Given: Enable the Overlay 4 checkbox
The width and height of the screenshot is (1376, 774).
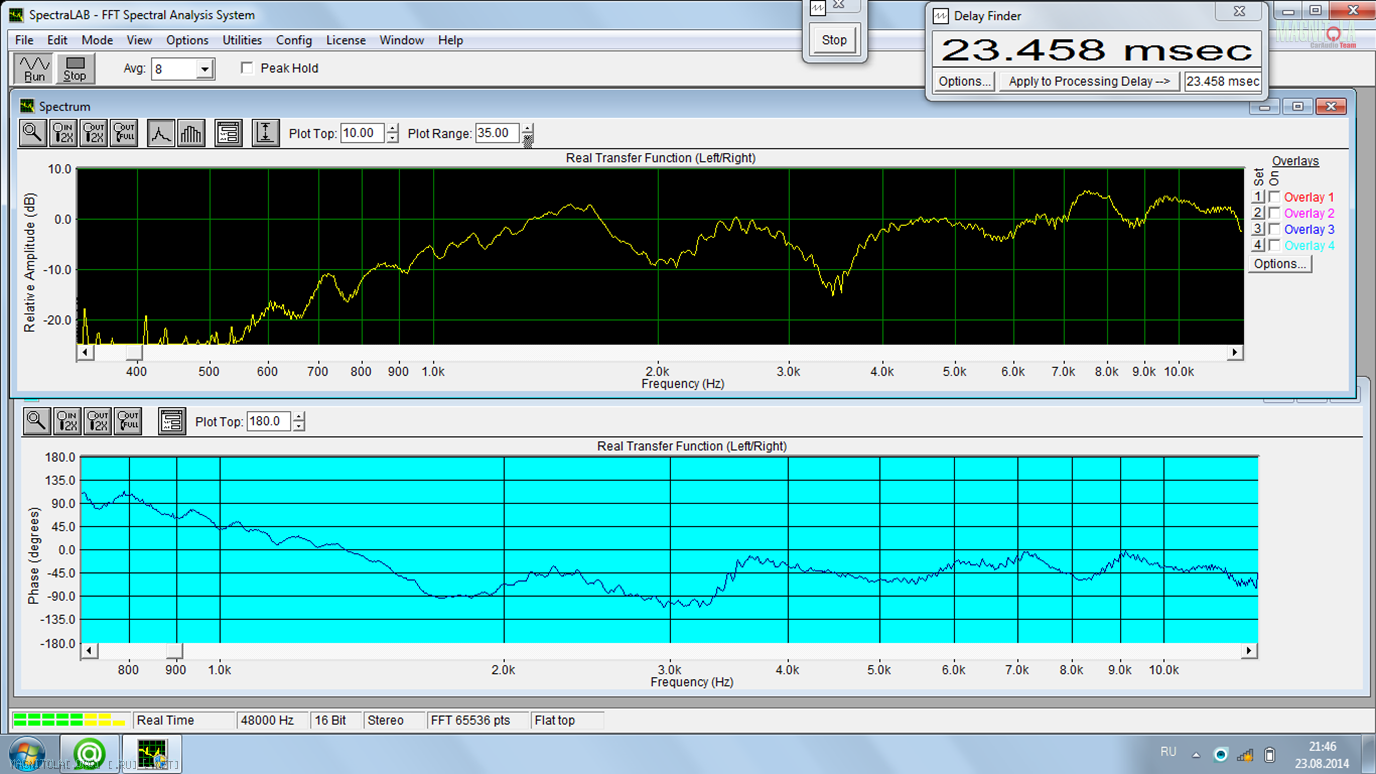Looking at the screenshot, I should [1274, 245].
